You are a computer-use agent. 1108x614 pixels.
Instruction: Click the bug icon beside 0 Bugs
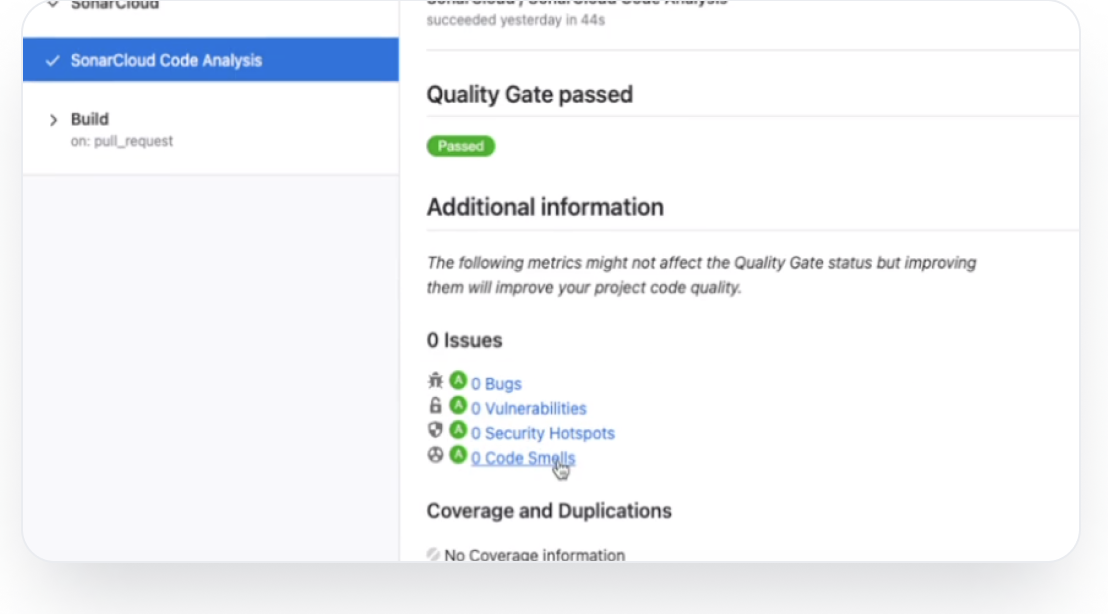(x=435, y=381)
